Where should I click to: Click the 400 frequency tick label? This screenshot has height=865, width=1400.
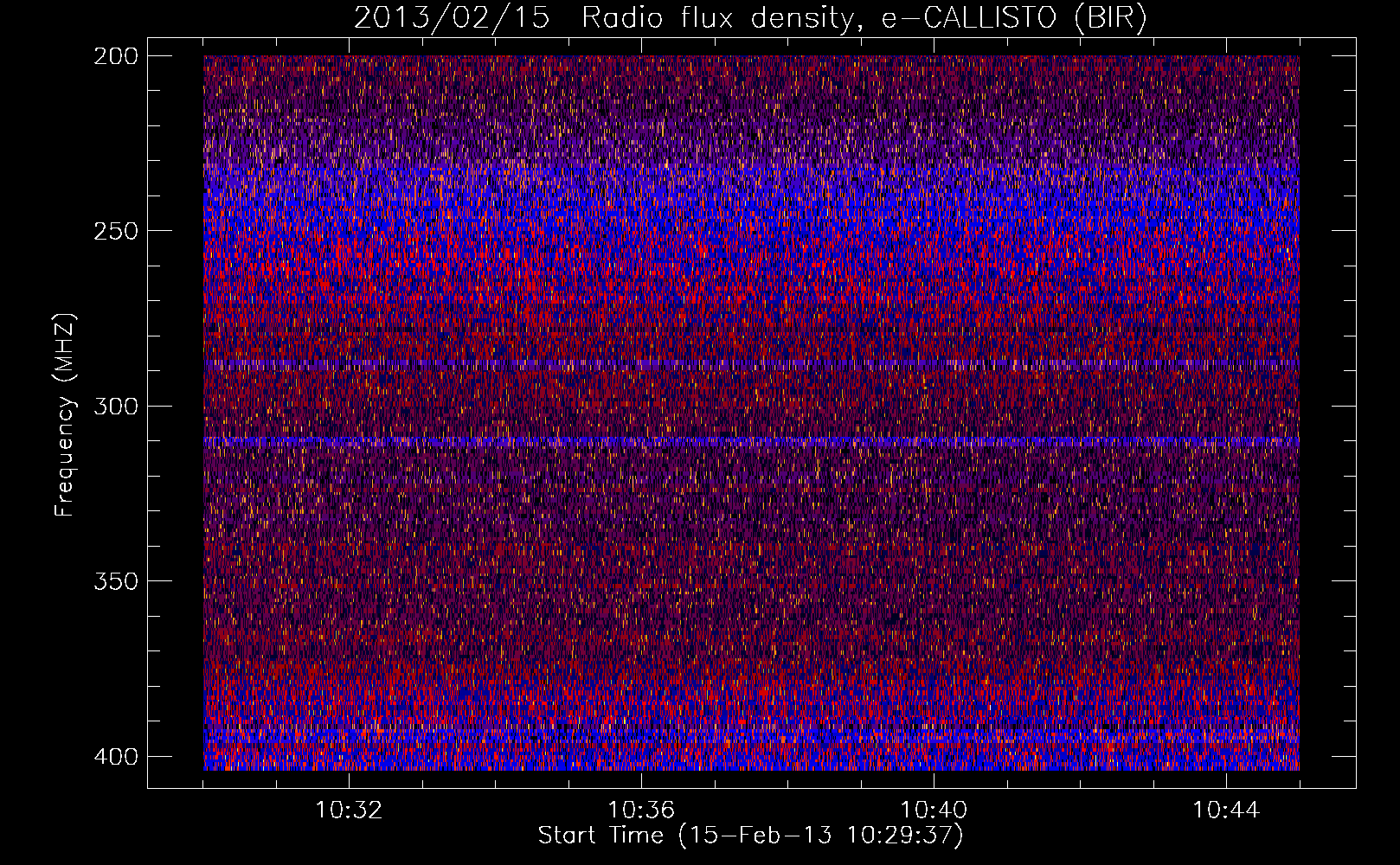pyautogui.click(x=115, y=756)
